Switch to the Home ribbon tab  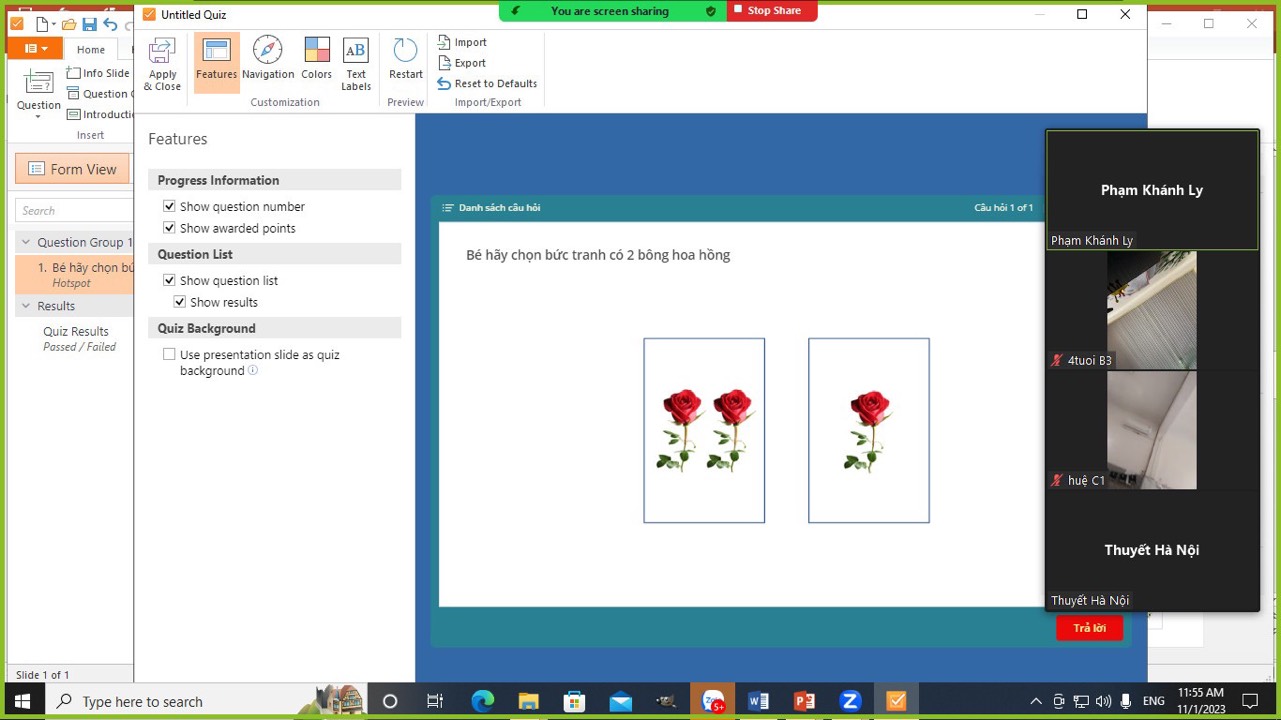[x=91, y=49]
